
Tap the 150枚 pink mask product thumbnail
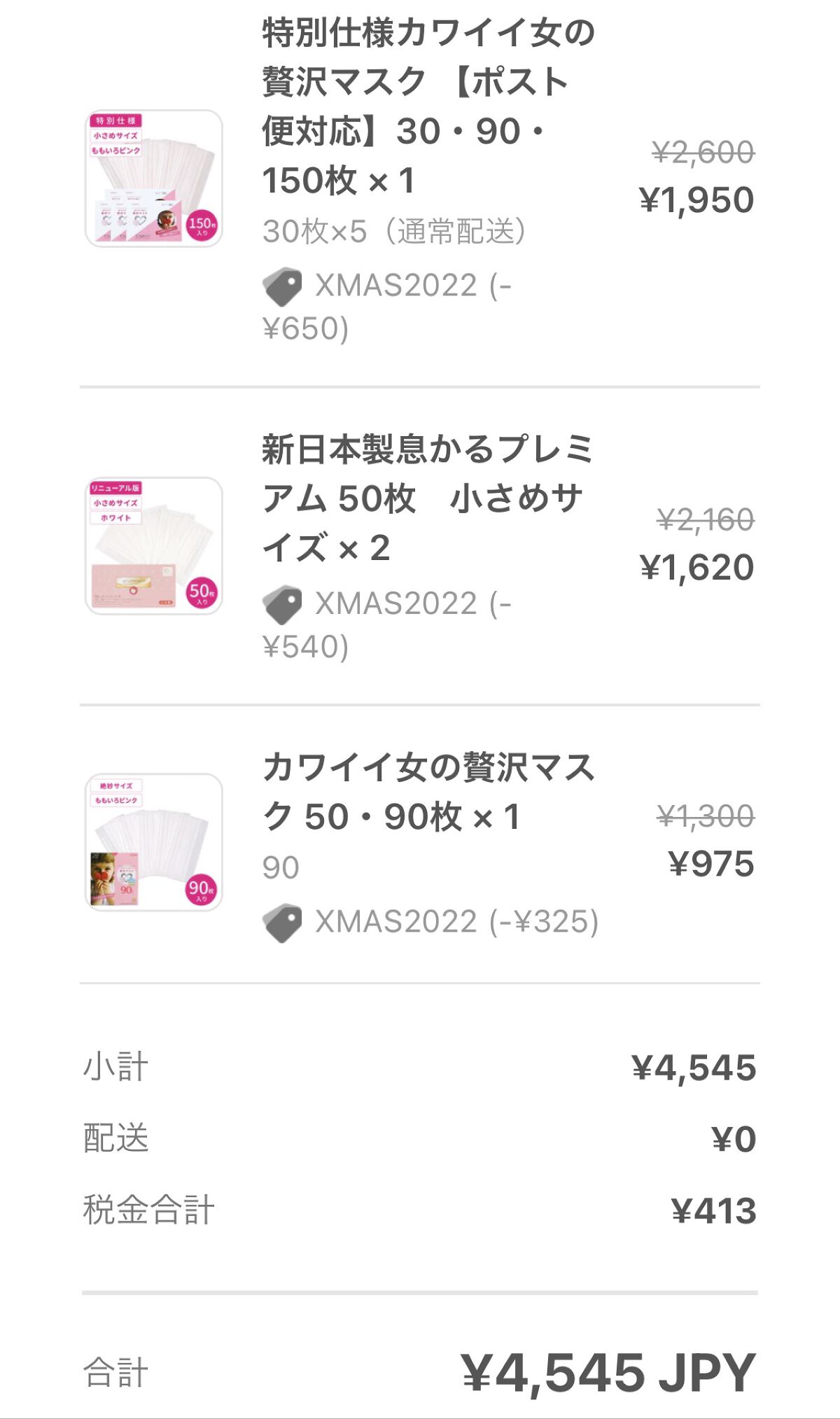(154, 179)
